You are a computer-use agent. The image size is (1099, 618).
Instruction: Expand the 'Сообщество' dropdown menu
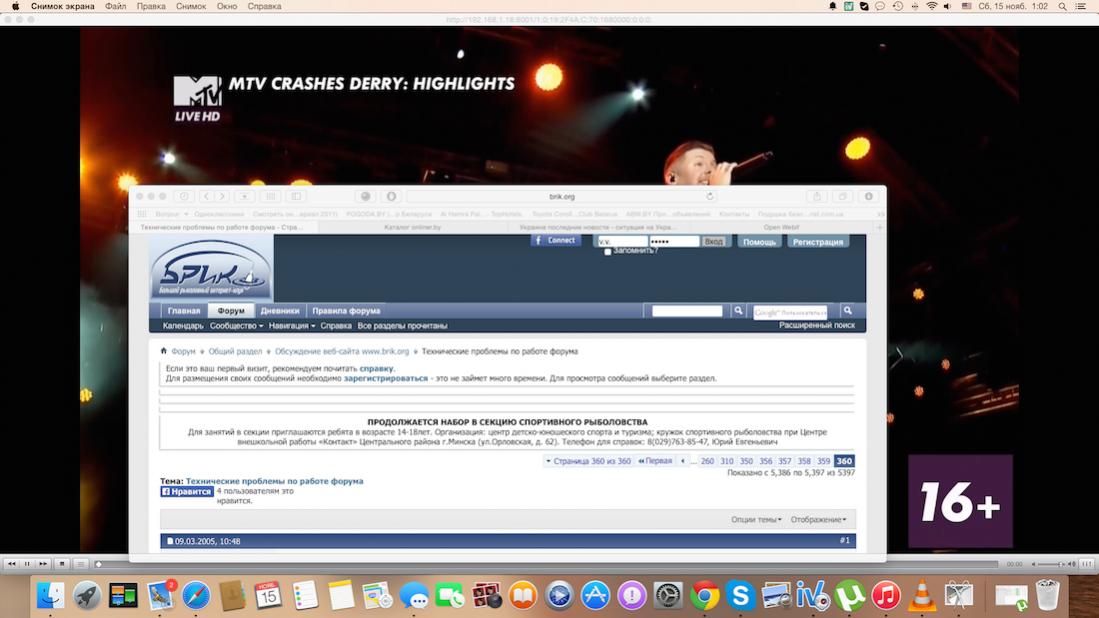coord(236,326)
